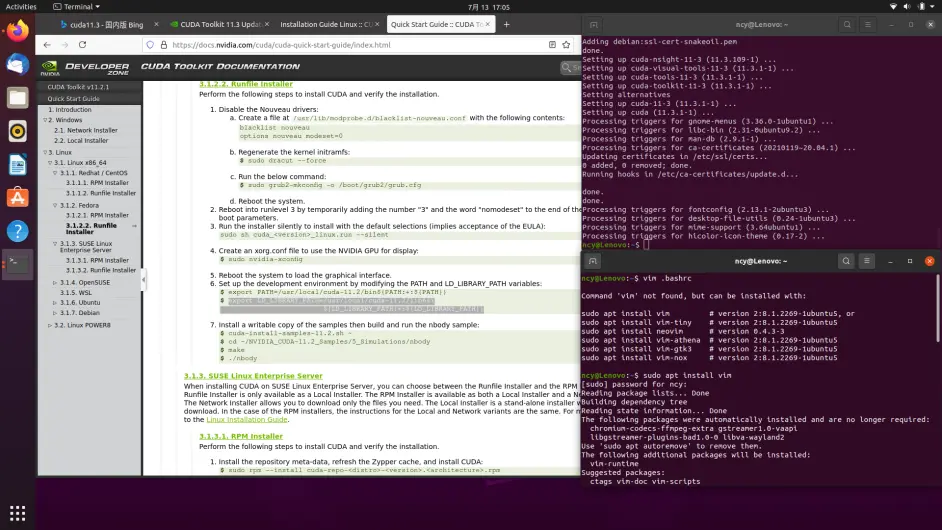
Task: Expand the 3.1.6. Ubuntu node
Action: (55, 303)
